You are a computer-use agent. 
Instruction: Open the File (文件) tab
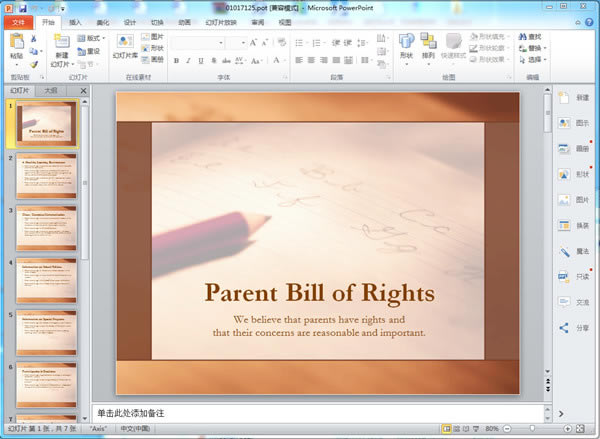click(18, 23)
